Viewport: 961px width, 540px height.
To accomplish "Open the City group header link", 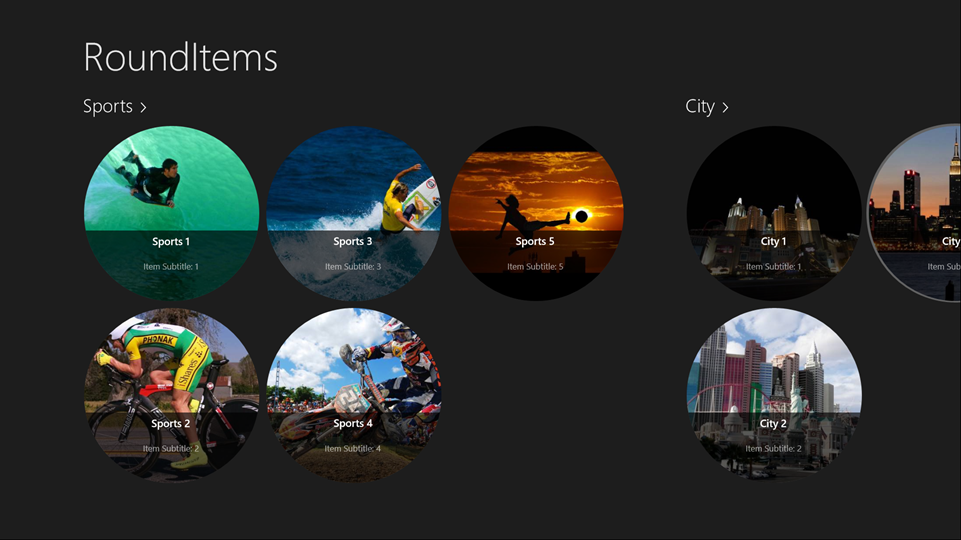I will (707, 107).
